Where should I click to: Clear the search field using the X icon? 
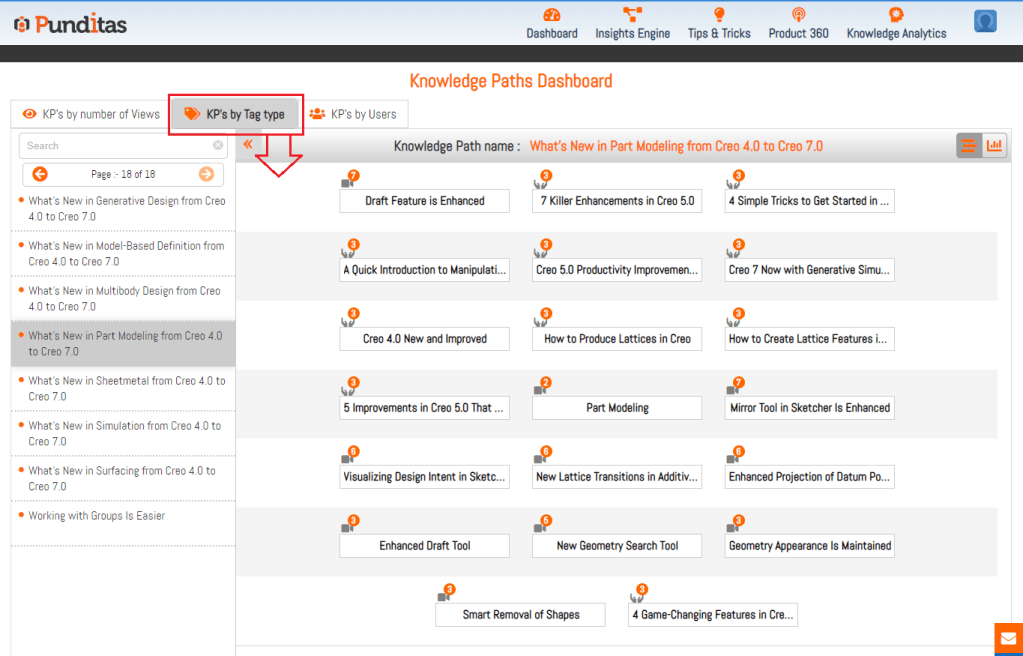pyautogui.click(x=218, y=146)
